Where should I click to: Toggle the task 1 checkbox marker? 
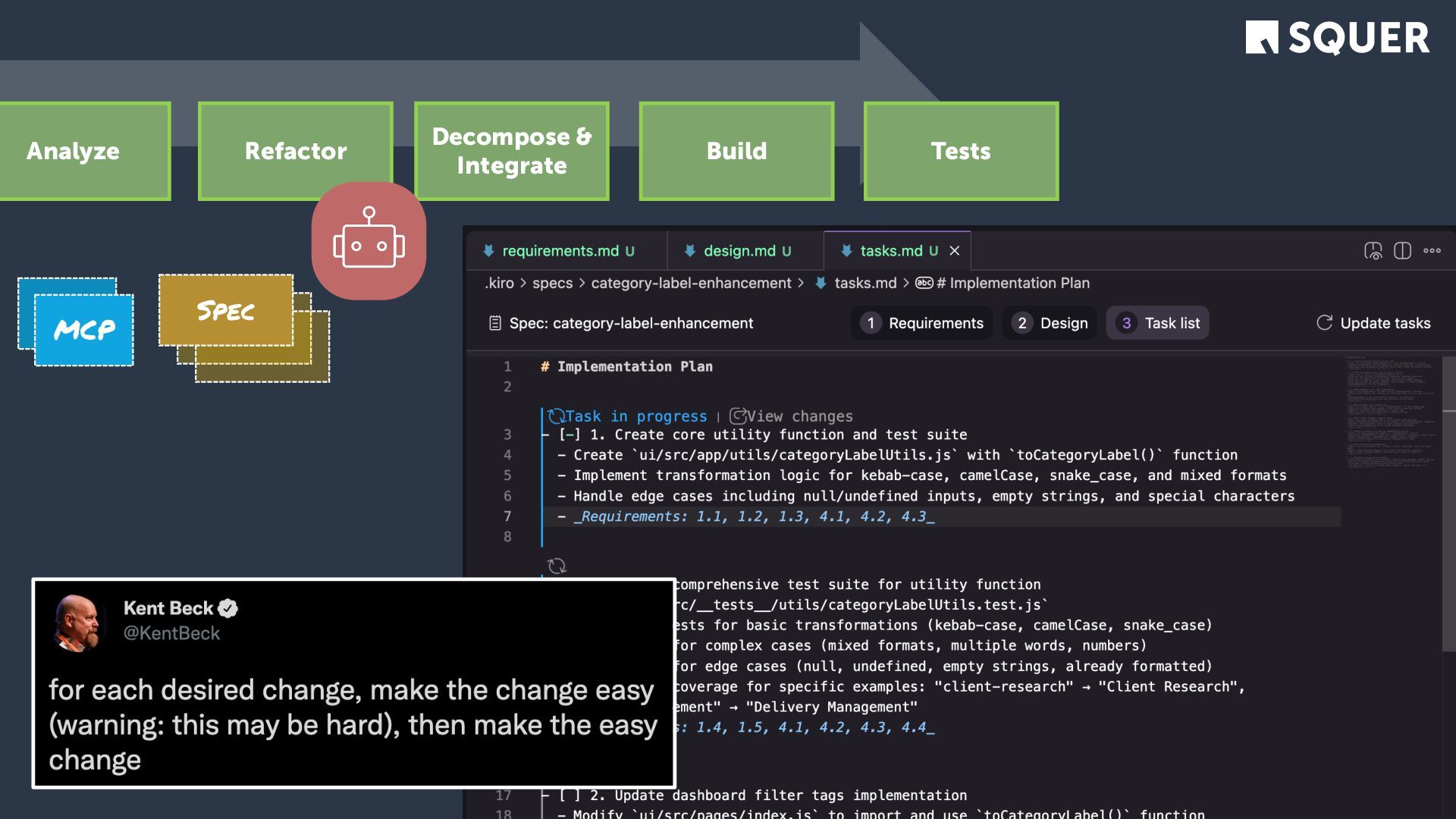[570, 435]
